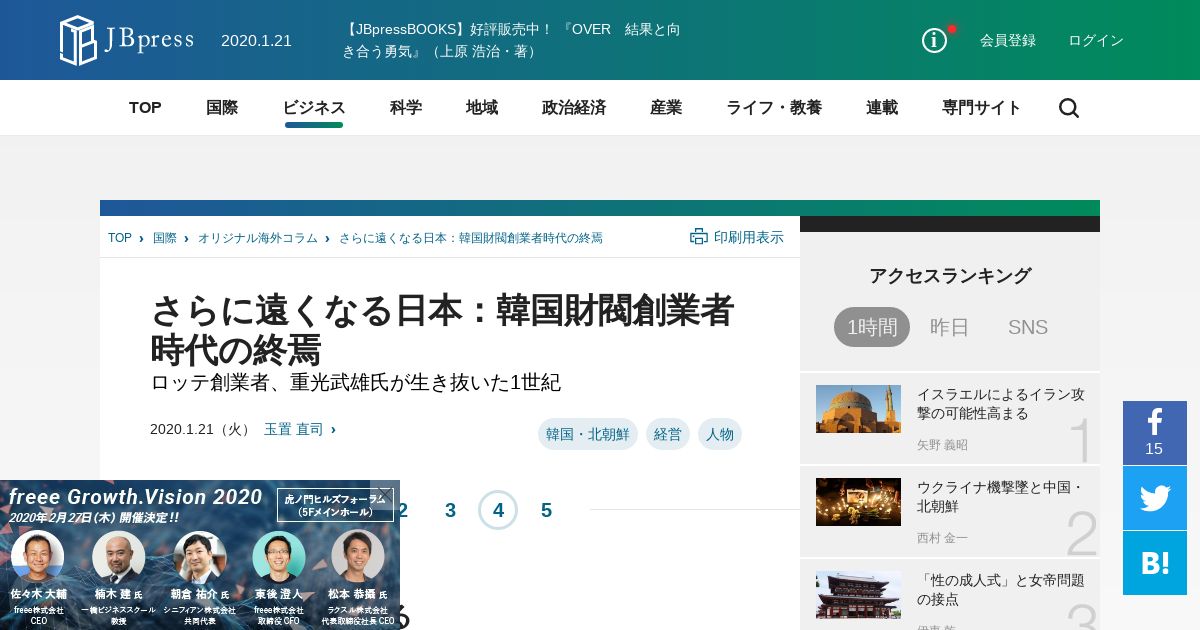Click the freee Growth.Vision 2020 ad banner
The image size is (1200, 630).
pyautogui.click(x=200, y=555)
